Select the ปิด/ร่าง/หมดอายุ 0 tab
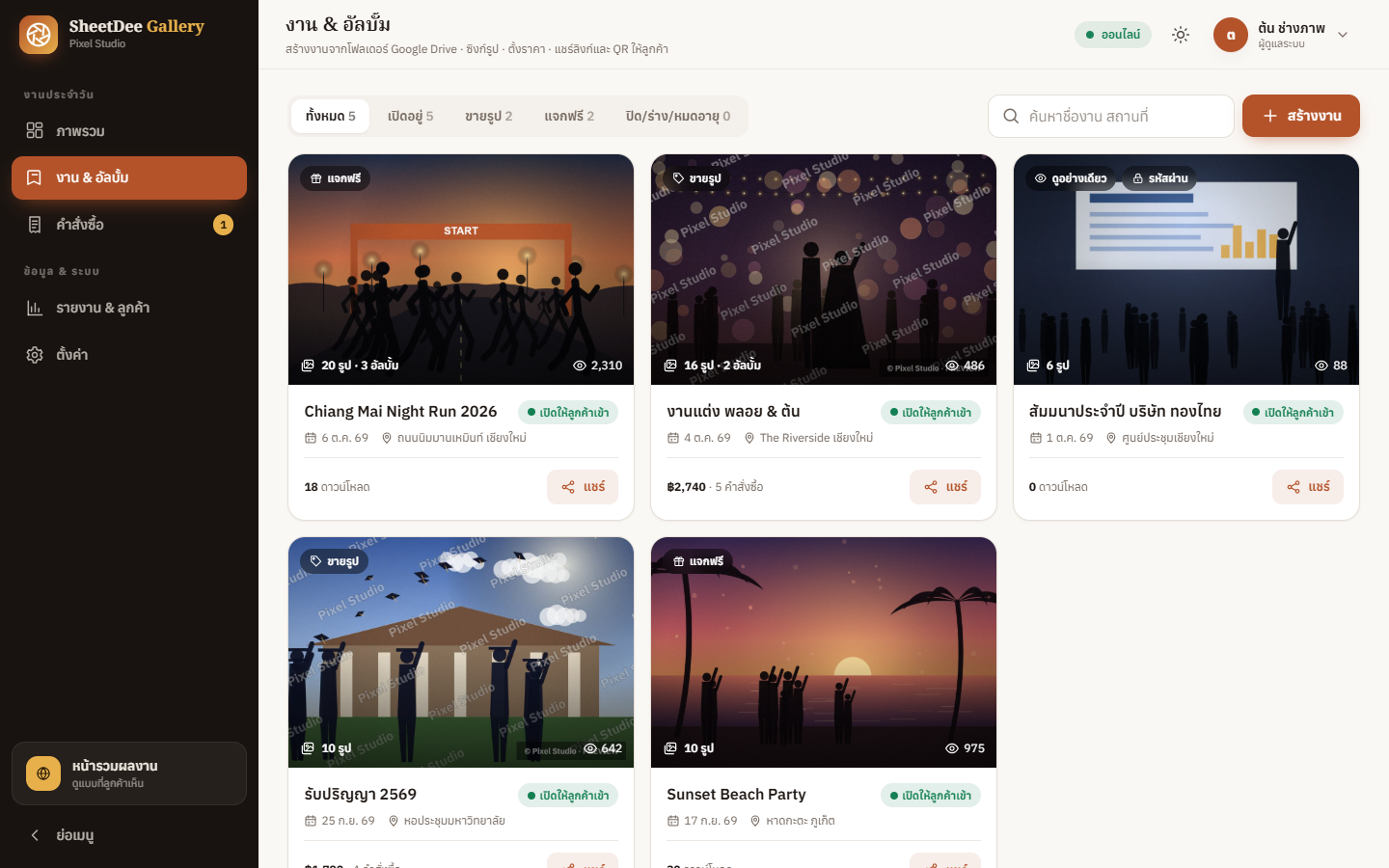This screenshot has height=868, width=1389. tap(678, 116)
